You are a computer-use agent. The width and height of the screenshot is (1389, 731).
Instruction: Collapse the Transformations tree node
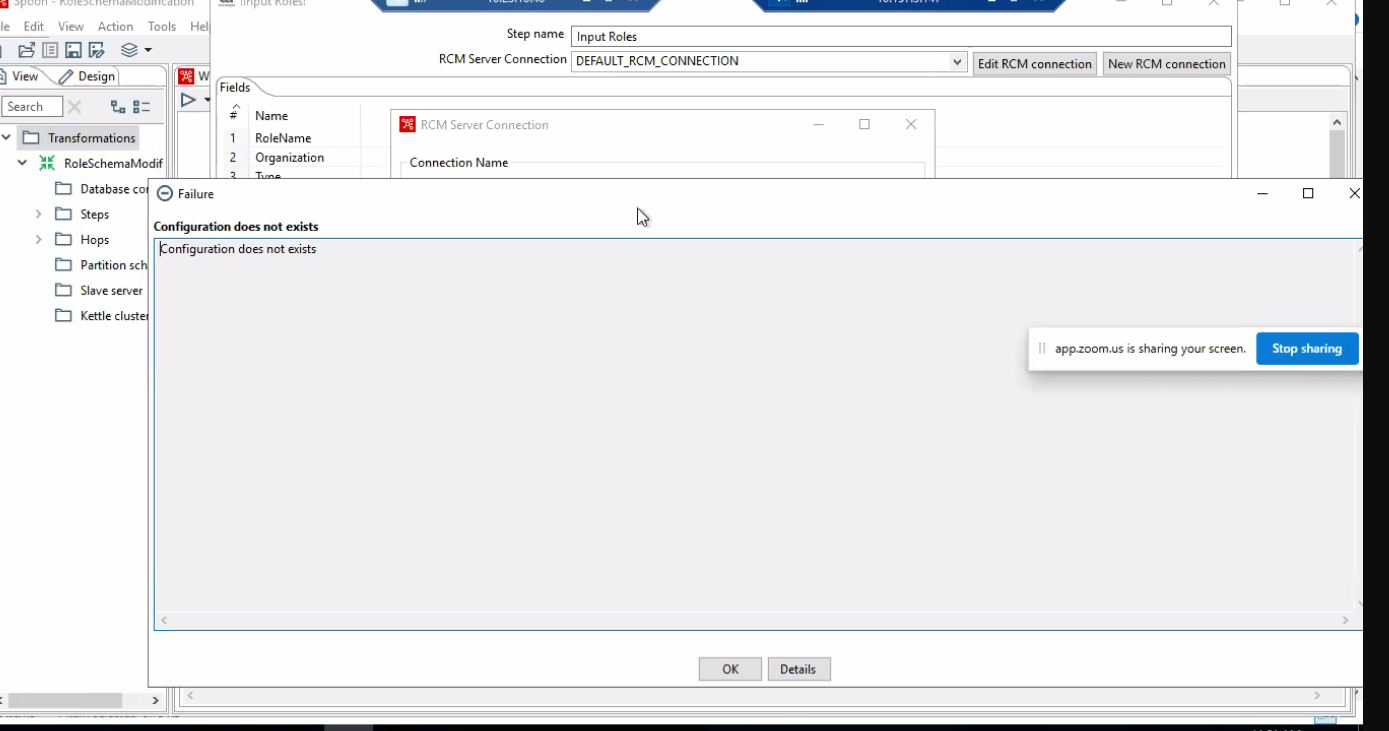click(x=6, y=138)
